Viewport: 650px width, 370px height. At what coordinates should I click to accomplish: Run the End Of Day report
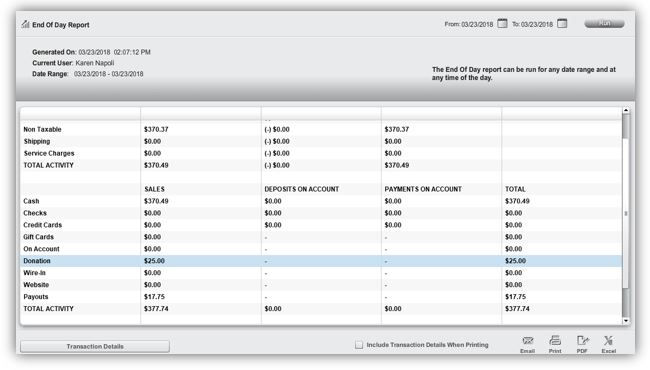pyautogui.click(x=604, y=24)
